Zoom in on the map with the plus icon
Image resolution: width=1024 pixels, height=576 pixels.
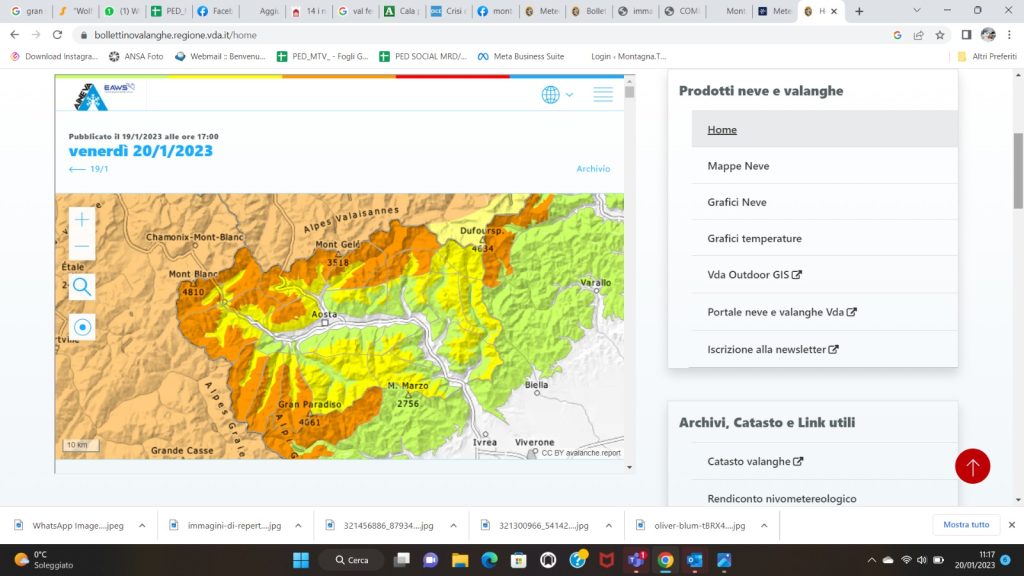[82, 219]
